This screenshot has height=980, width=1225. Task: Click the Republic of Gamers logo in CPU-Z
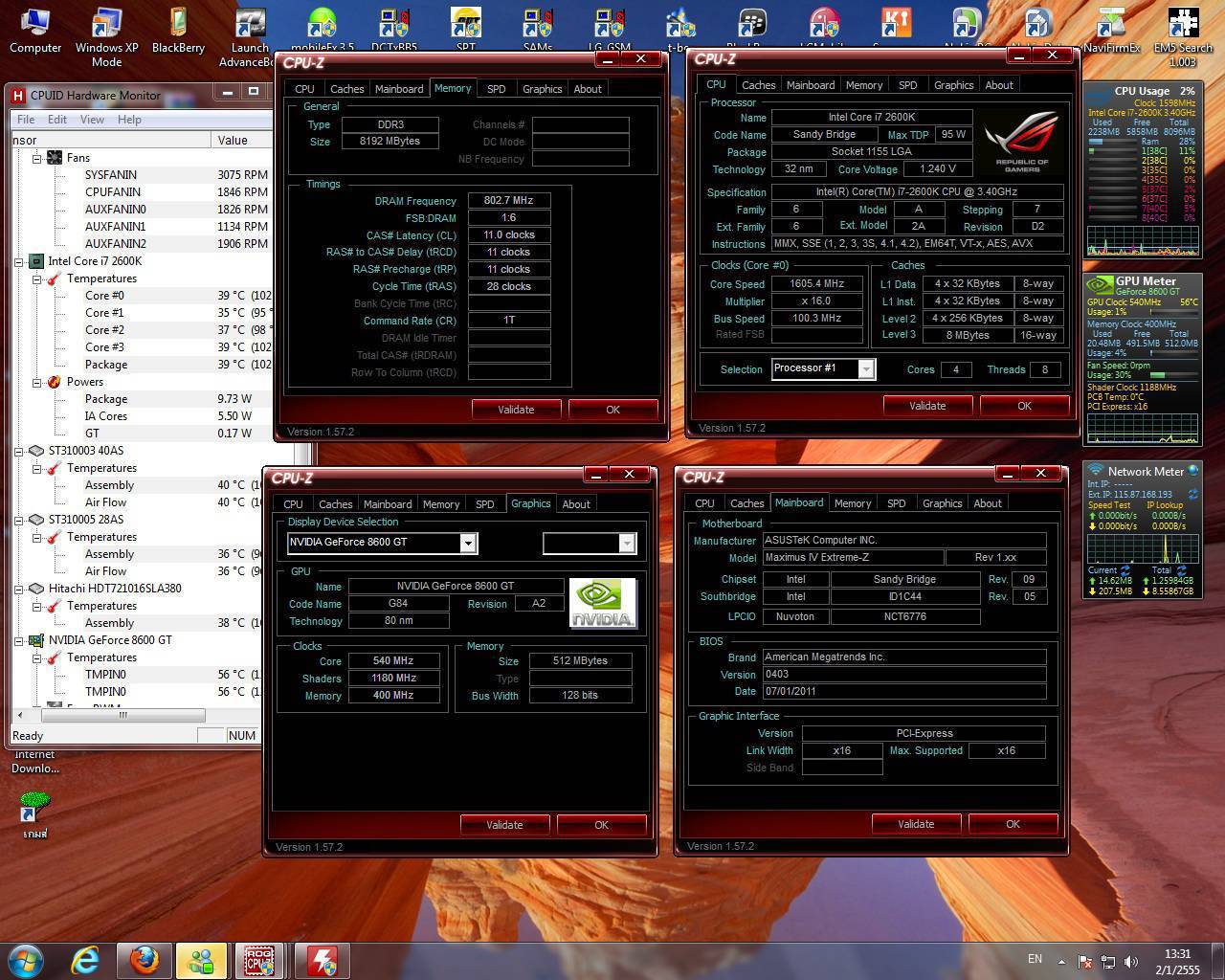(1024, 139)
